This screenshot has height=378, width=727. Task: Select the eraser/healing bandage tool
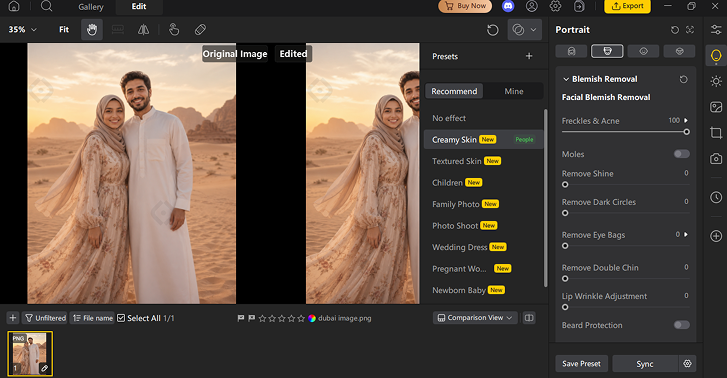tap(200, 30)
